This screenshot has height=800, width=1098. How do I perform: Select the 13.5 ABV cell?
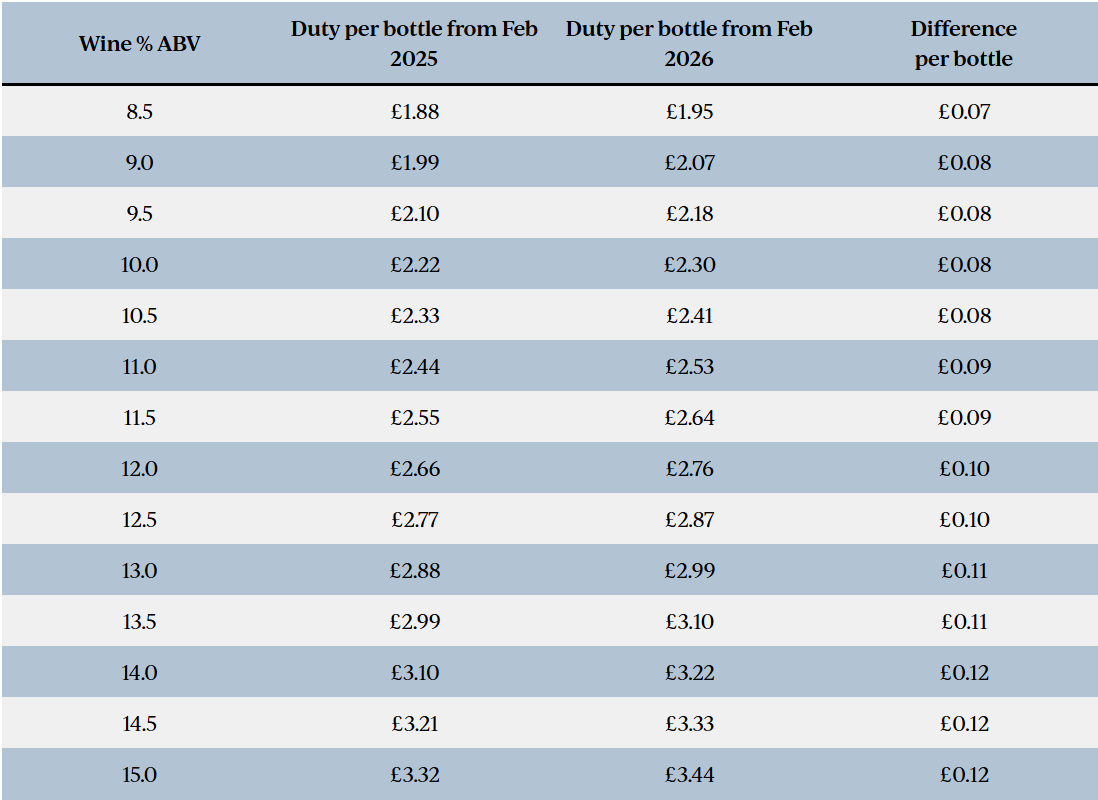click(x=139, y=622)
